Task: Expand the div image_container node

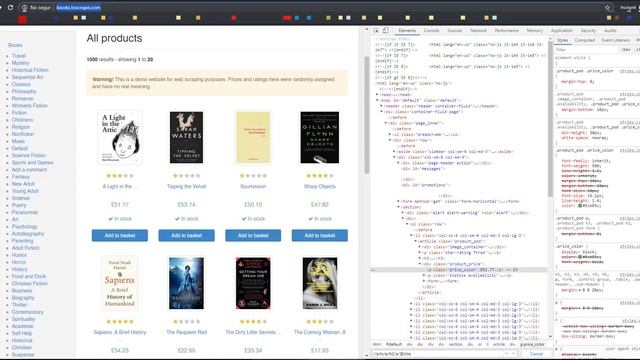Action: [420, 247]
